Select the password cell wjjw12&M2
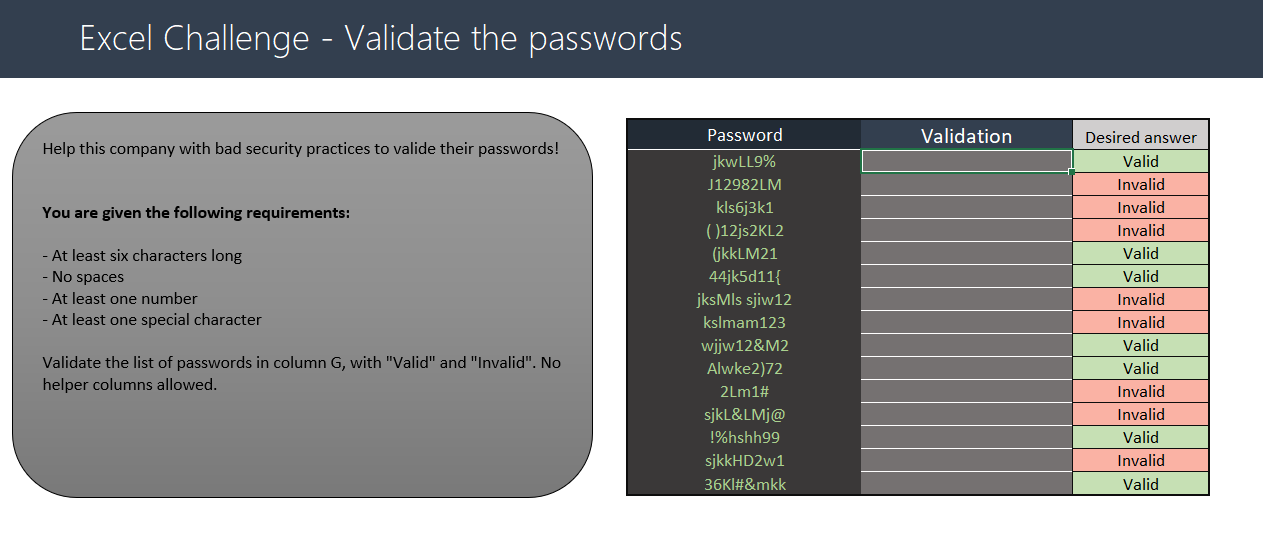The height and width of the screenshot is (558, 1263). (x=744, y=345)
